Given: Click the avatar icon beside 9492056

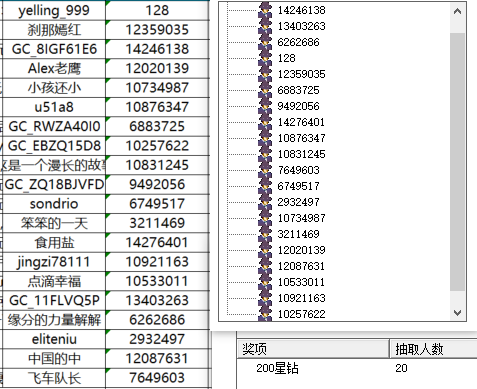Looking at the screenshot, I should click(x=265, y=106).
